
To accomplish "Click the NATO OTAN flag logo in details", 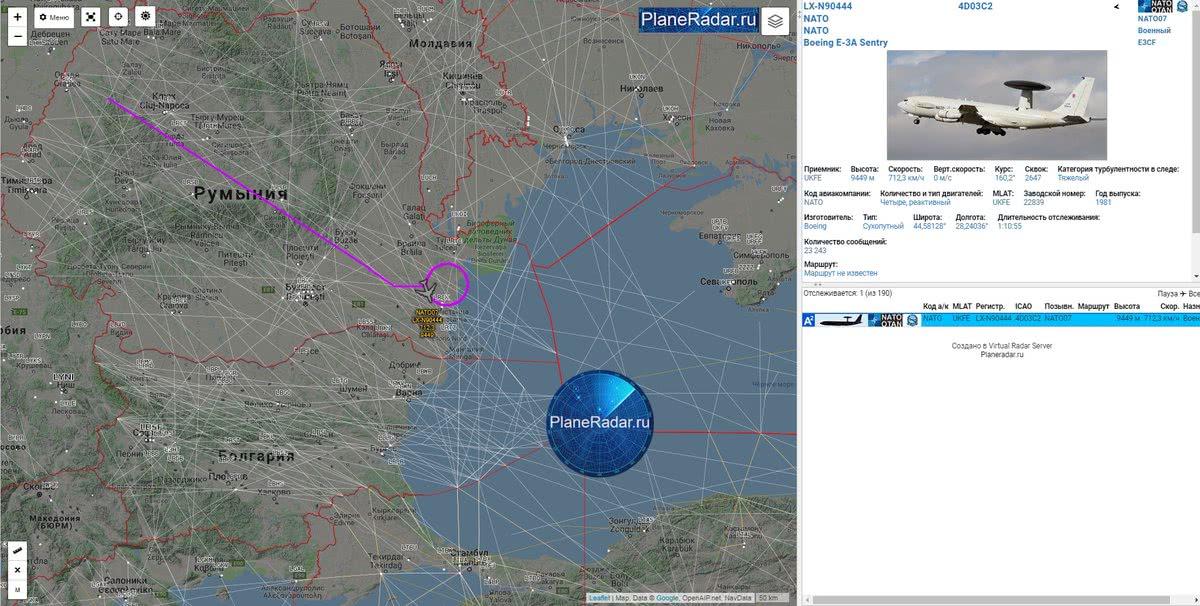I will click(x=1156, y=6).
